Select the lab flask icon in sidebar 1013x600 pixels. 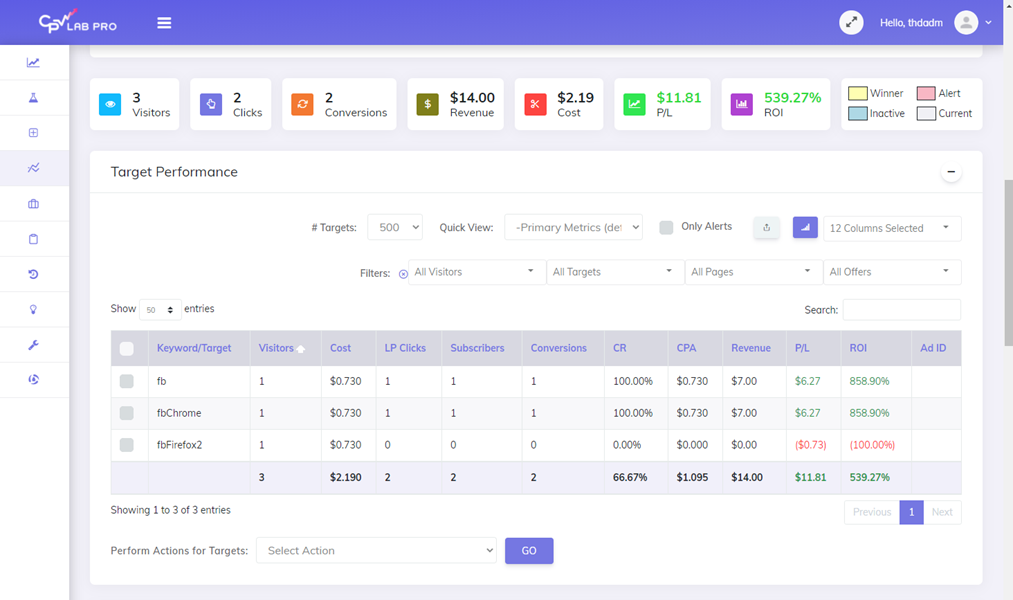pos(33,97)
